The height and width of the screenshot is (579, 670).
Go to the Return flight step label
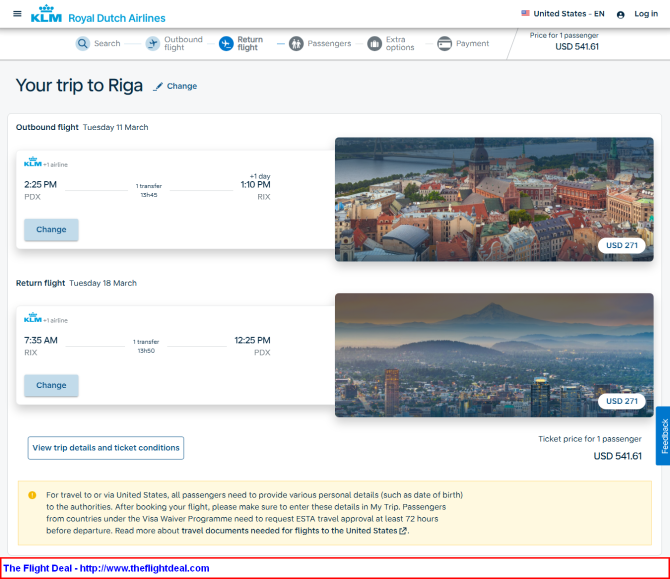point(250,43)
